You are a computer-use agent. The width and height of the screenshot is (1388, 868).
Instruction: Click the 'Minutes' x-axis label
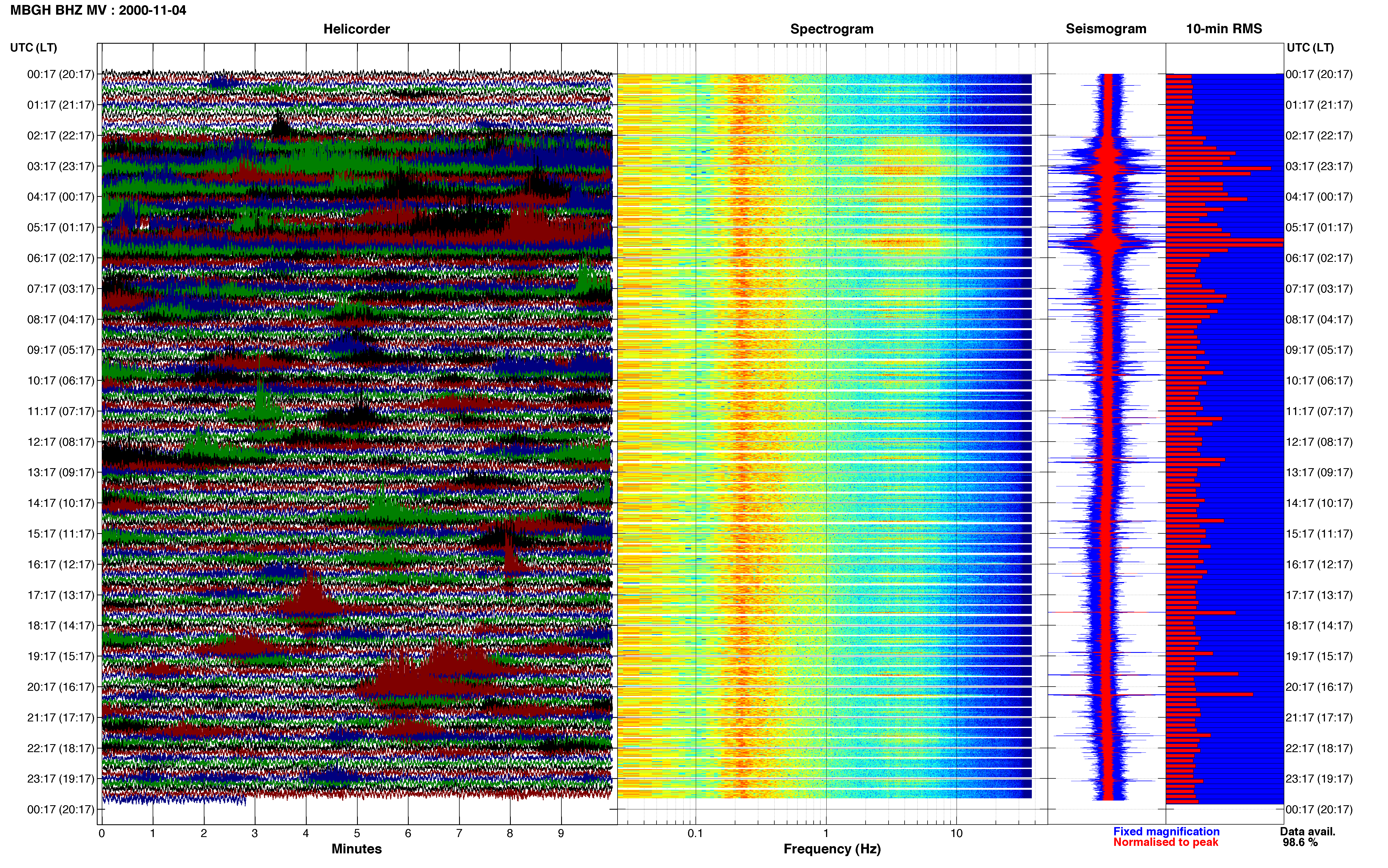tap(356, 849)
